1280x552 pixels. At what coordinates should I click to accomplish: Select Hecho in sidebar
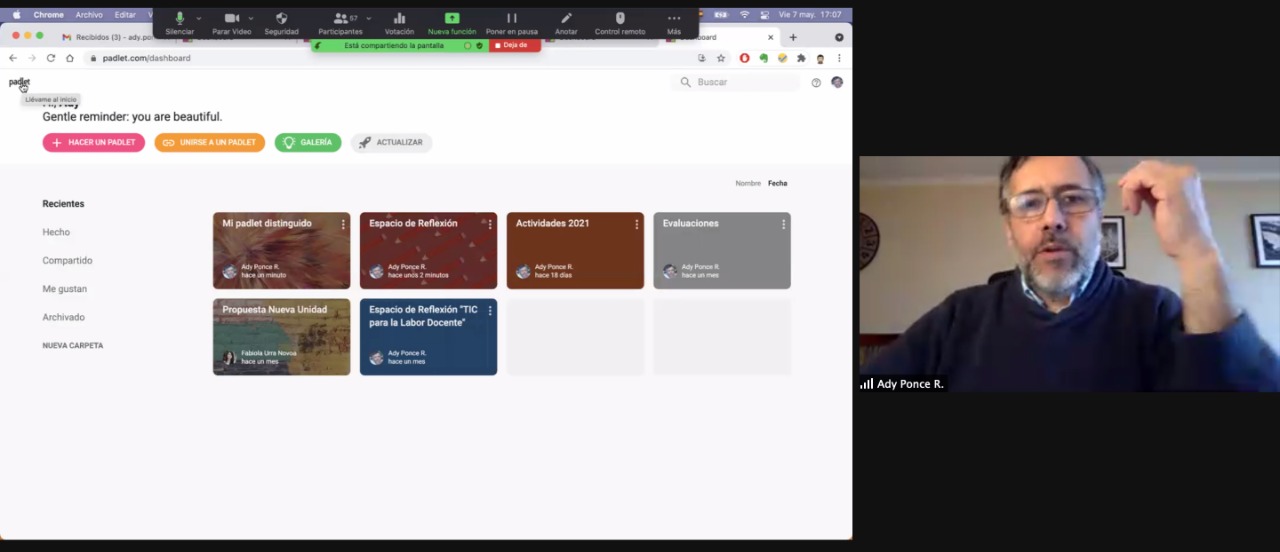pyautogui.click(x=56, y=232)
